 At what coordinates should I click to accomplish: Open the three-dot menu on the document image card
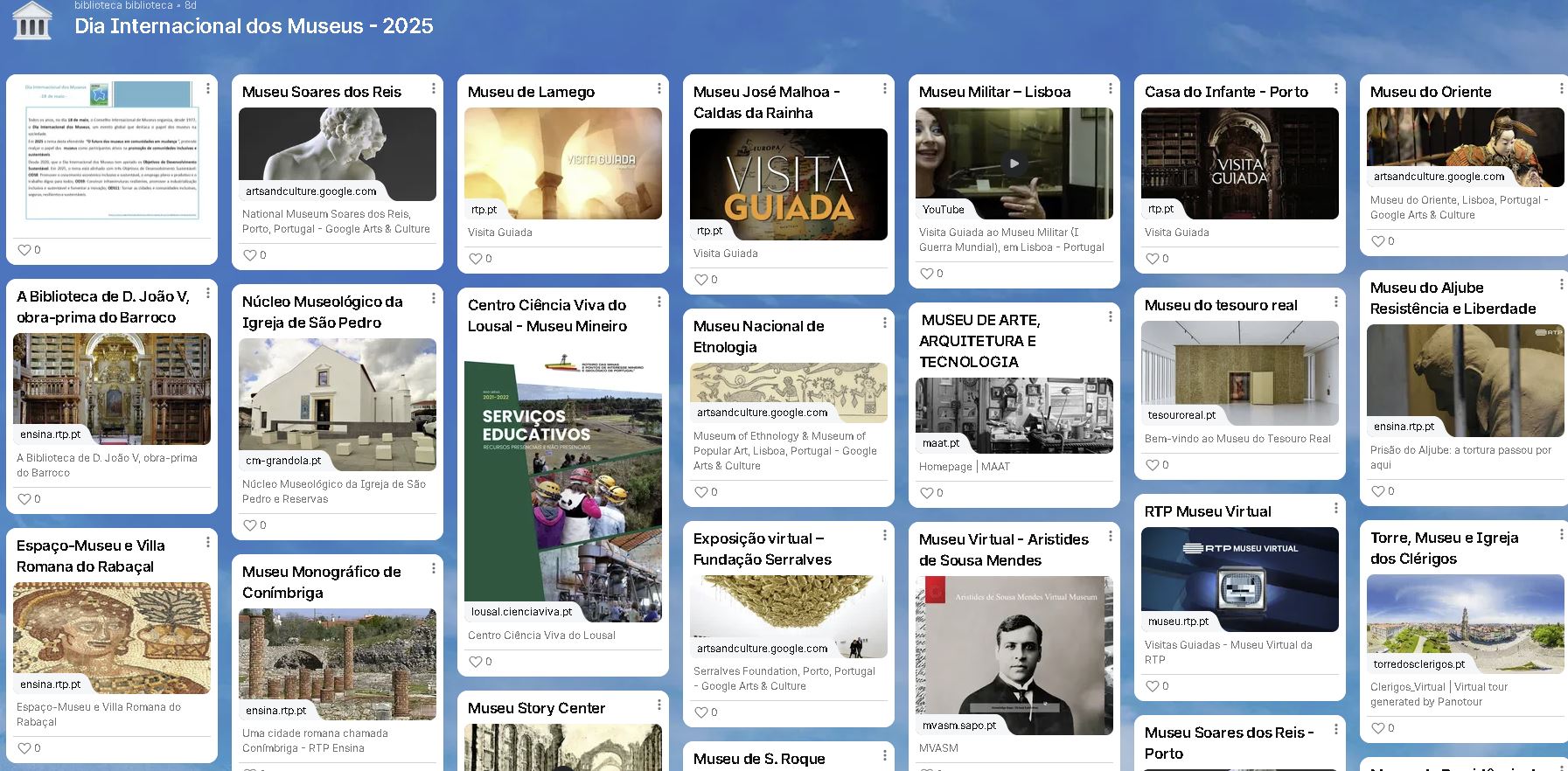click(x=208, y=88)
